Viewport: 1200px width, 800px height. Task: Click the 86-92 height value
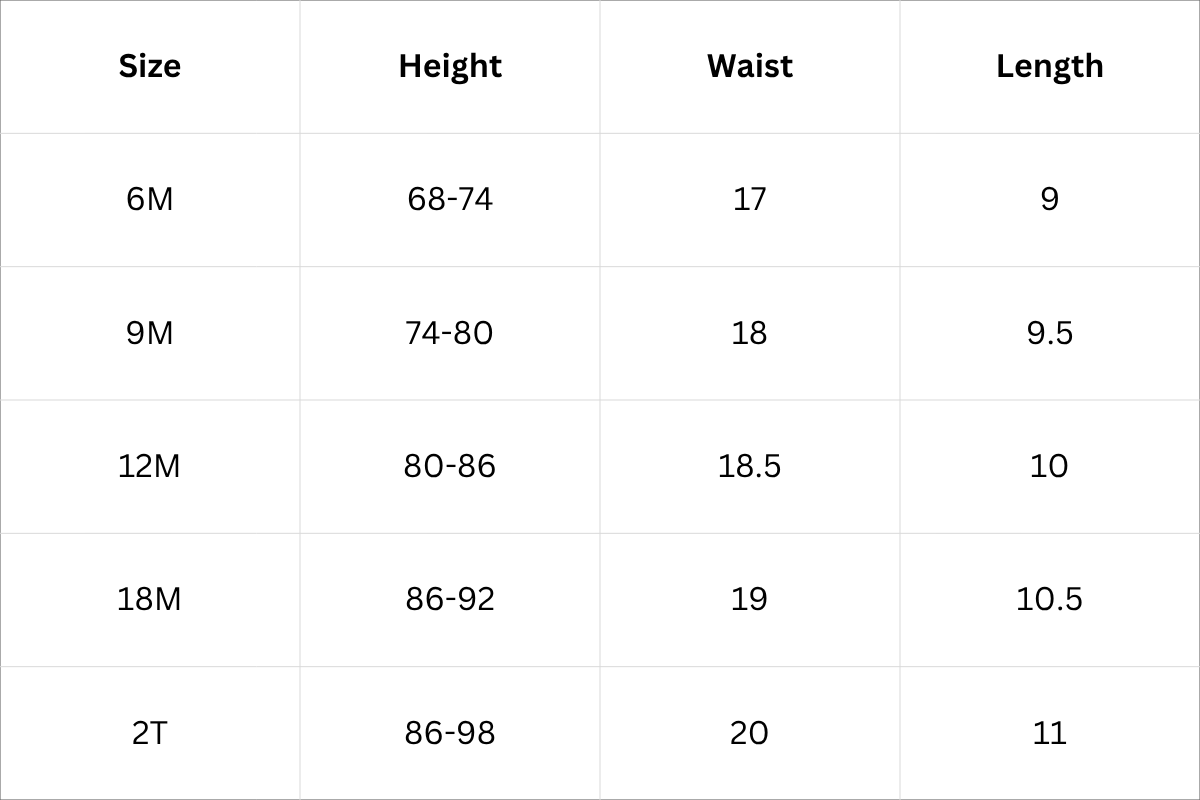click(450, 599)
